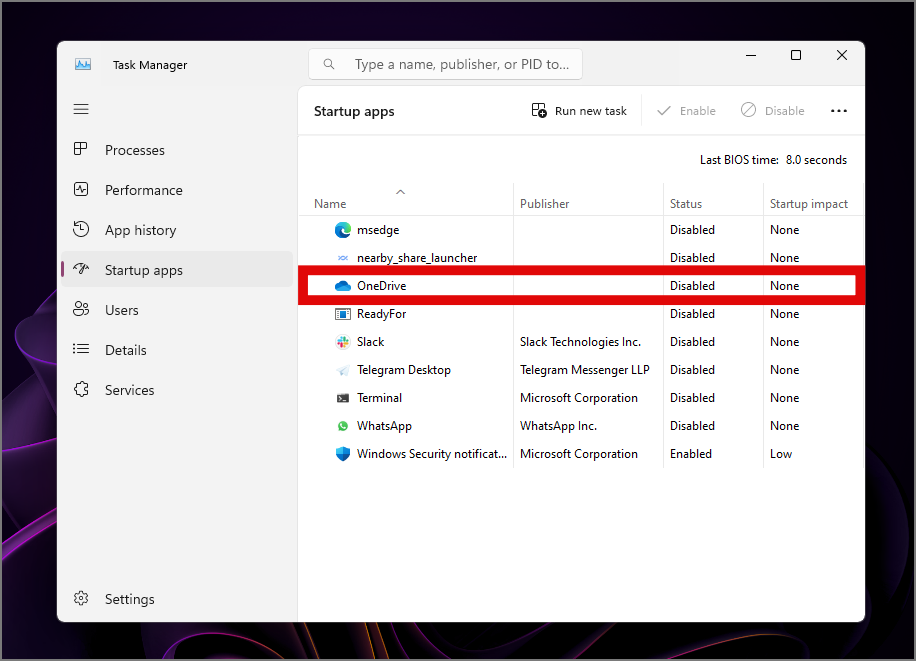Click the Task Manager app icon
916x661 pixels.
pyautogui.click(x=83, y=64)
